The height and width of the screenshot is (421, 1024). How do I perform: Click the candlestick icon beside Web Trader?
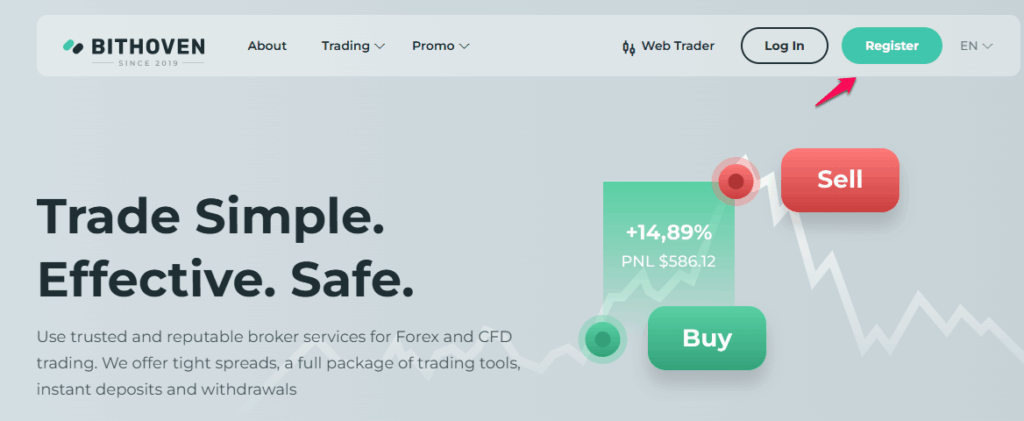628,47
